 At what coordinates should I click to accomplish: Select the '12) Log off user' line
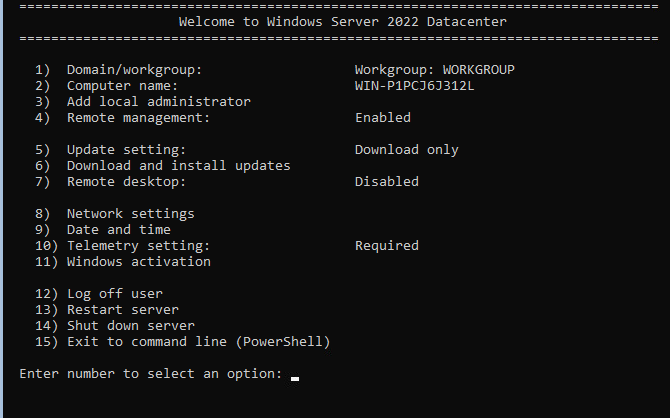pos(99,294)
